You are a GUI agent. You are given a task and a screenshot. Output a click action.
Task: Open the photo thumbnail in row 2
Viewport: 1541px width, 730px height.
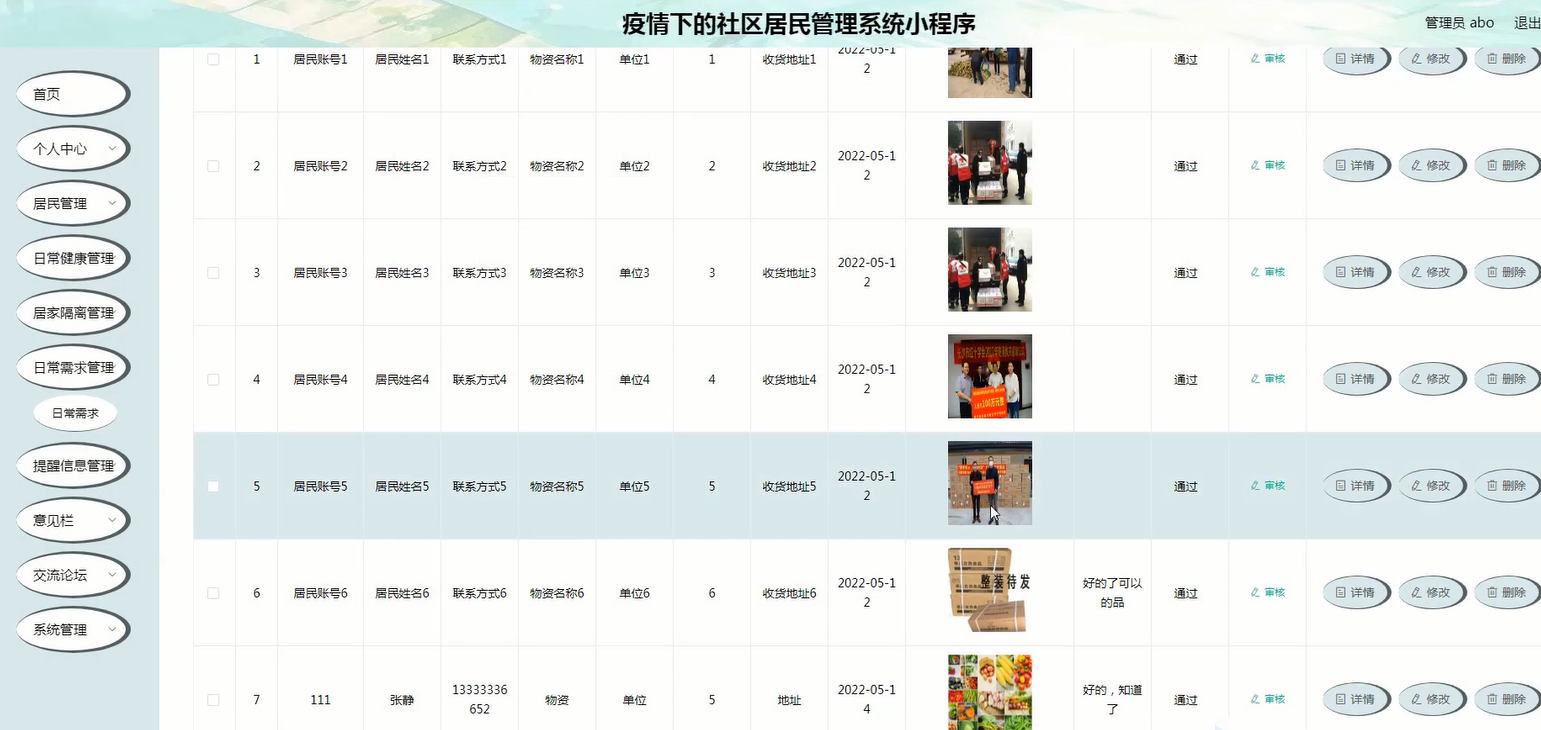(x=990, y=163)
